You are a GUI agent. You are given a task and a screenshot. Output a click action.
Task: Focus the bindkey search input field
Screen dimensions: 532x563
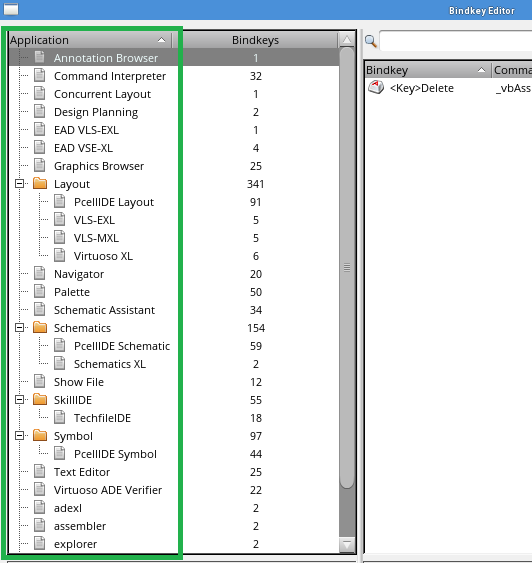click(455, 41)
